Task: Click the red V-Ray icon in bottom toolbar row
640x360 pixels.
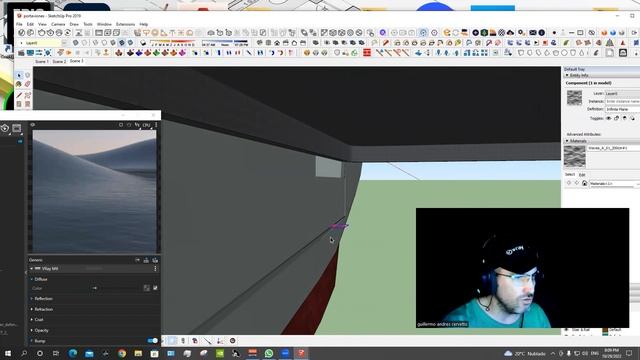Action: (x=367, y=53)
